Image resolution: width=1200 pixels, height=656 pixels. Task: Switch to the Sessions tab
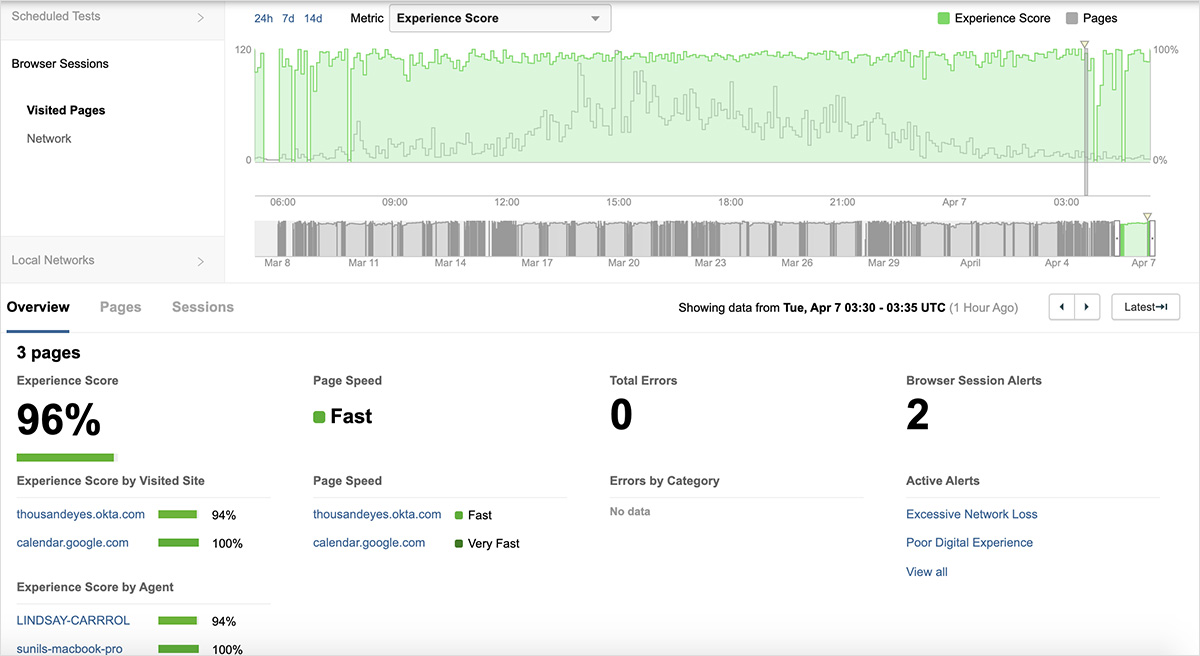(202, 307)
